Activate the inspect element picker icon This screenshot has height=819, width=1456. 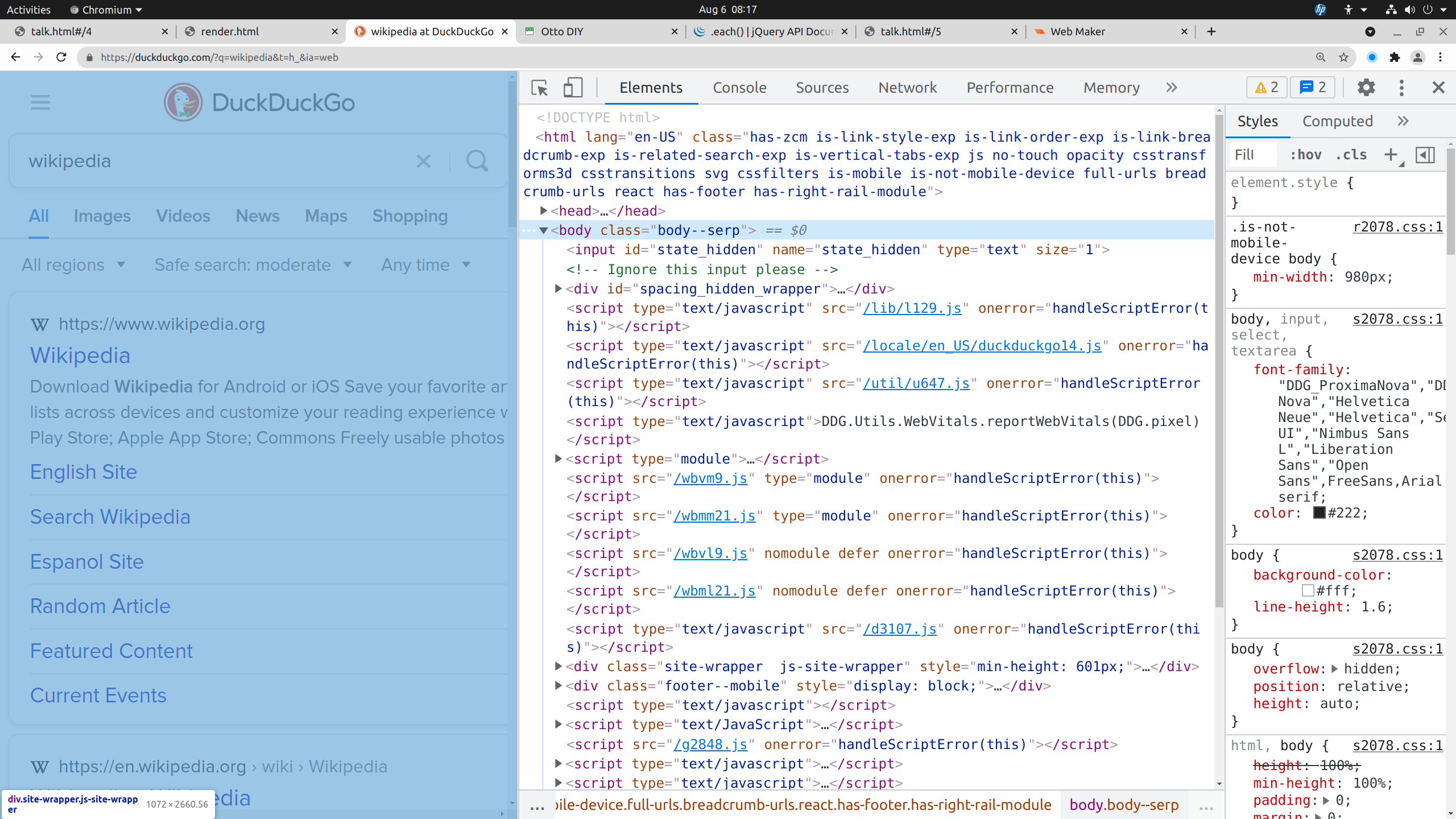[539, 88]
